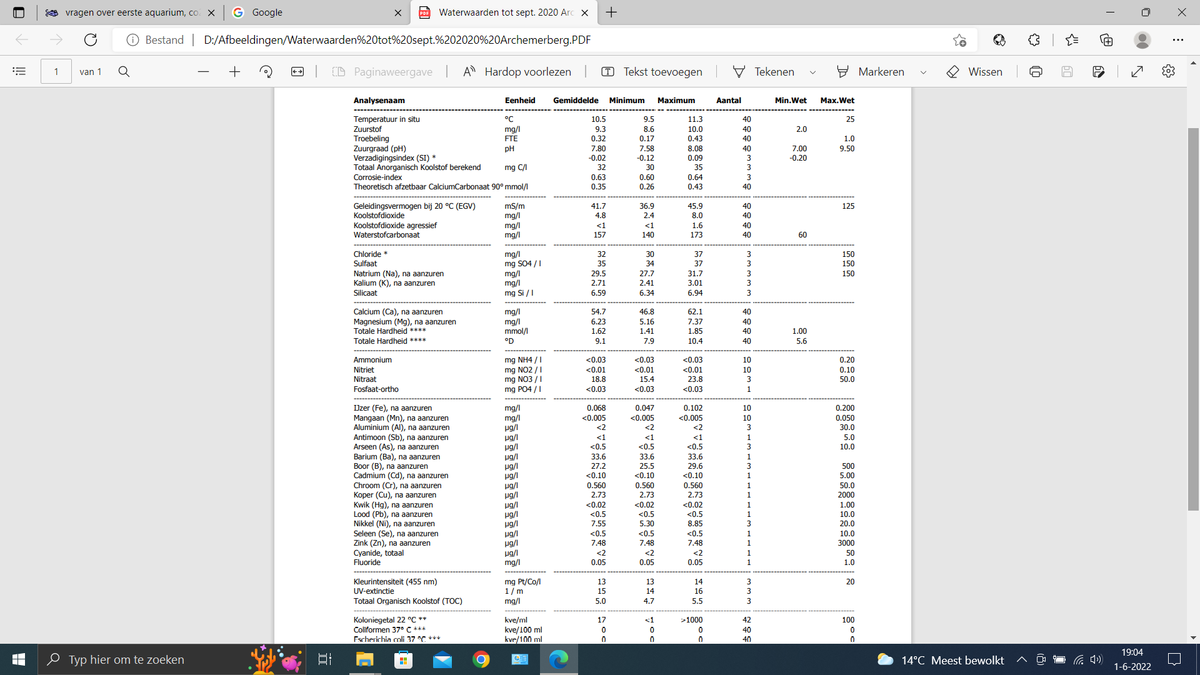
Task: Open the browser profile avatar
Action: pyautogui.click(x=1143, y=40)
